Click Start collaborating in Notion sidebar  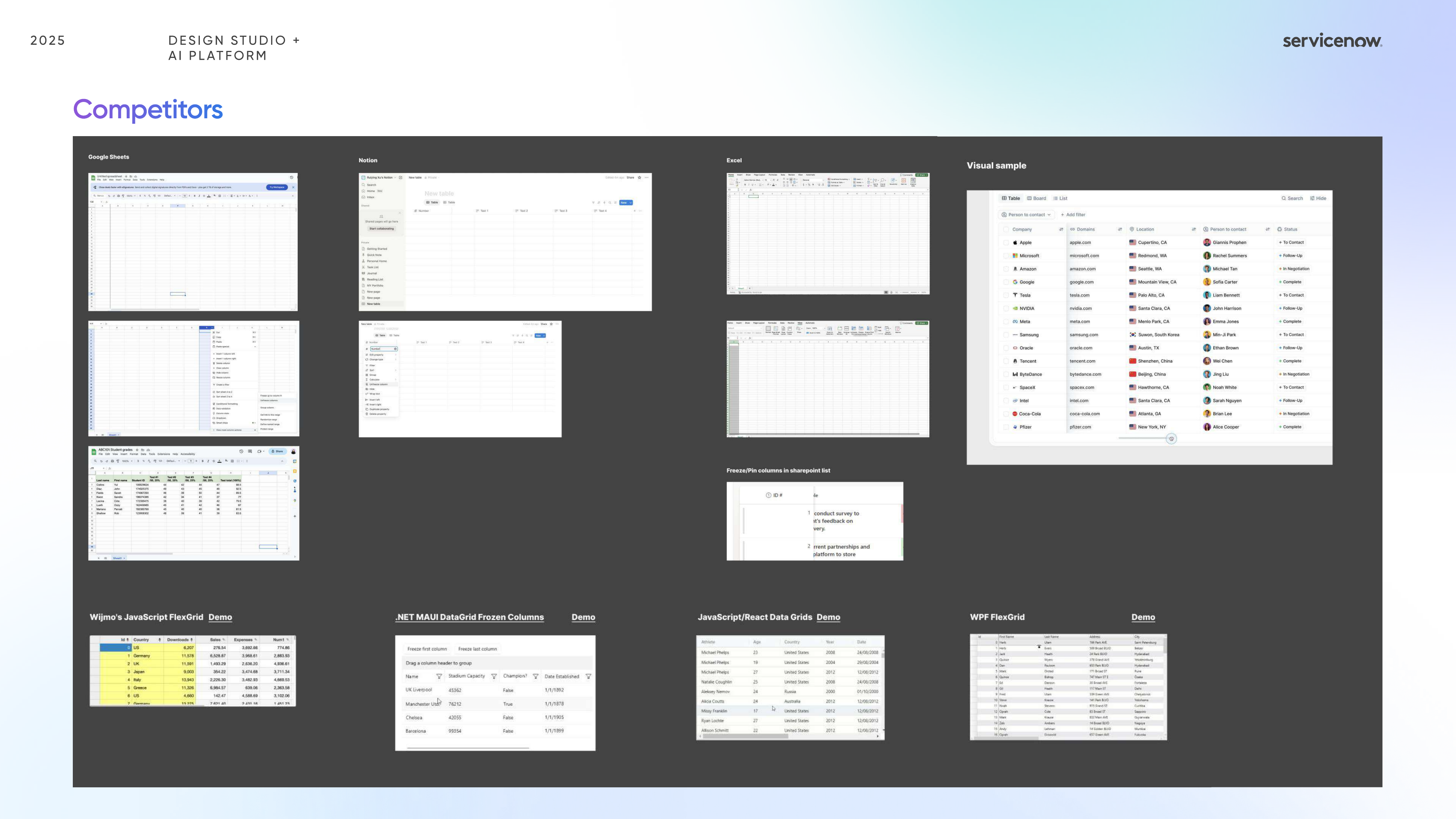coord(381,229)
